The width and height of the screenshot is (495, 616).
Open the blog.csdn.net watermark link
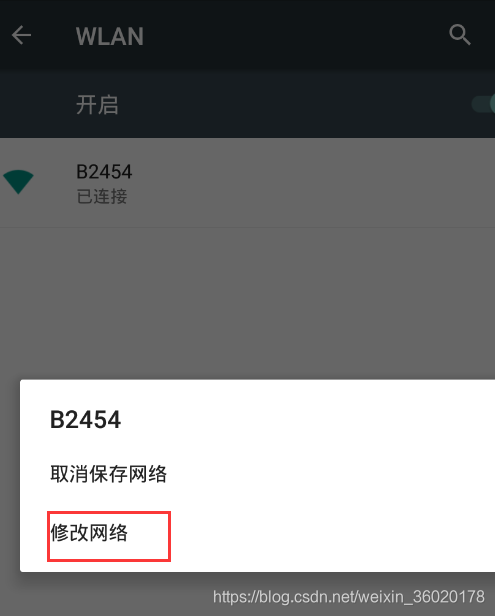click(x=348, y=597)
